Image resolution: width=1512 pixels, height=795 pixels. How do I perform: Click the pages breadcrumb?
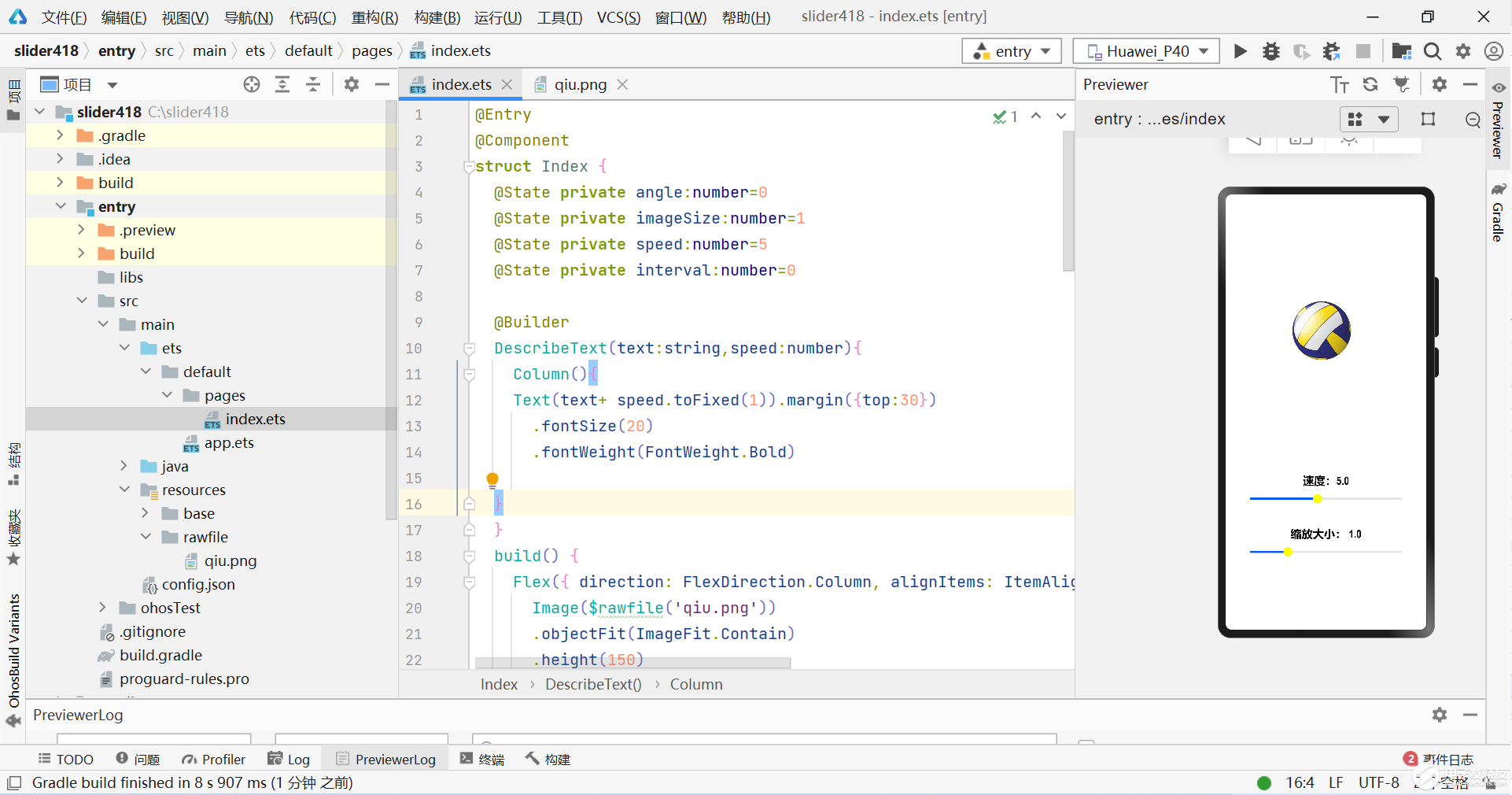pyautogui.click(x=372, y=50)
